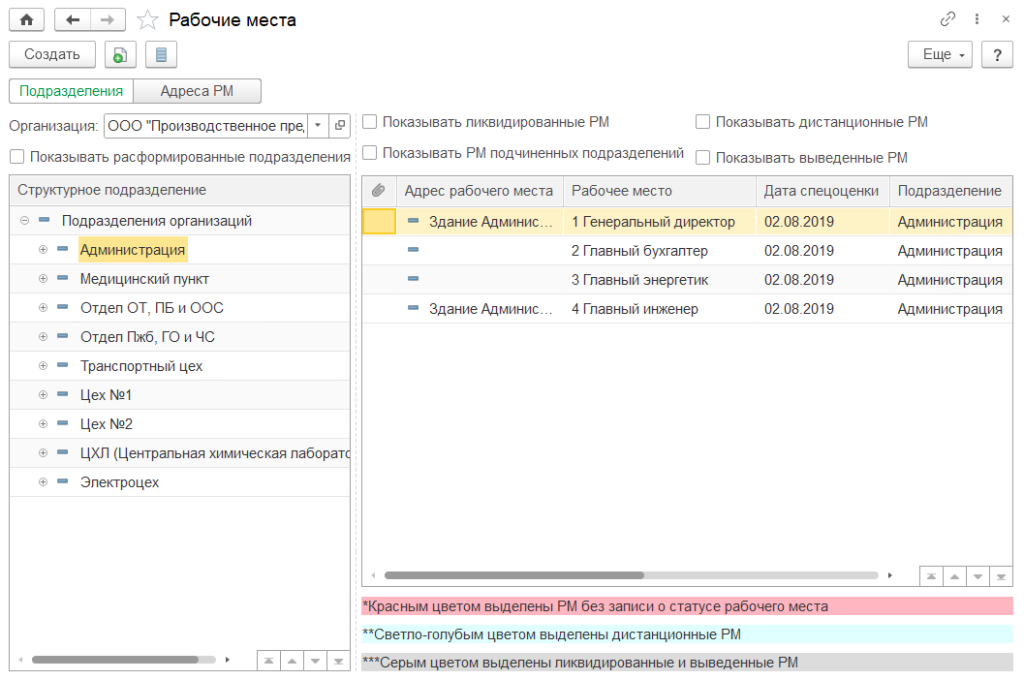Collapse Подразделения организаций root node
Screen dimensions: 1024x680
24,221
